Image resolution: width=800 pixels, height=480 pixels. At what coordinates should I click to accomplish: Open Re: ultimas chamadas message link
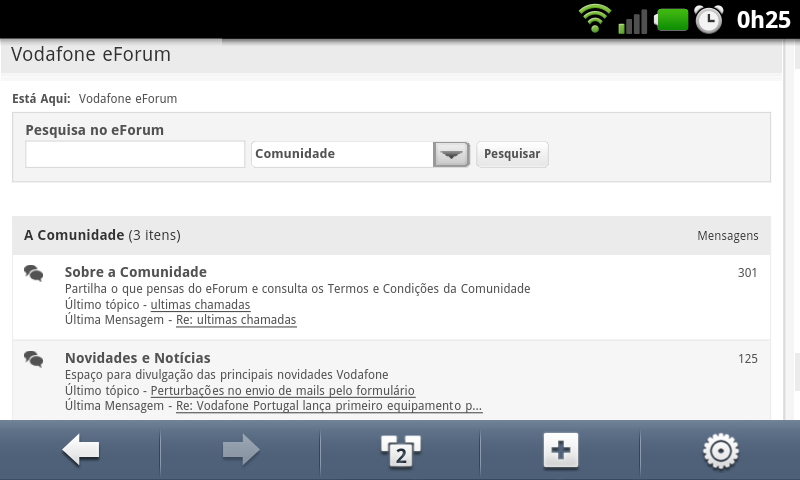pyautogui.click(x=236, y=320)
